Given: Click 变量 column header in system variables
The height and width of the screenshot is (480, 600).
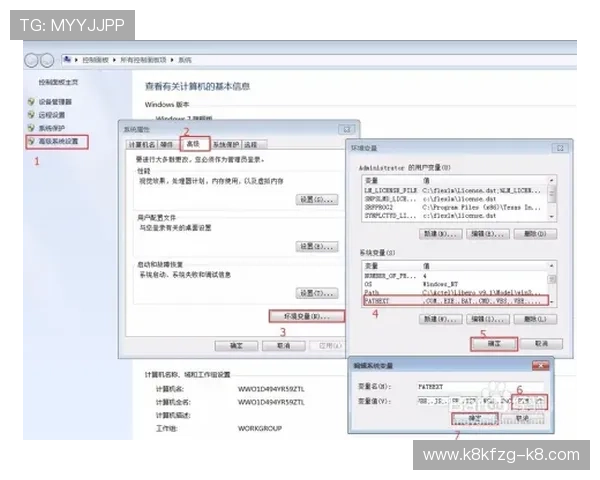Looking at the screenshot, I should coord(390,266).
